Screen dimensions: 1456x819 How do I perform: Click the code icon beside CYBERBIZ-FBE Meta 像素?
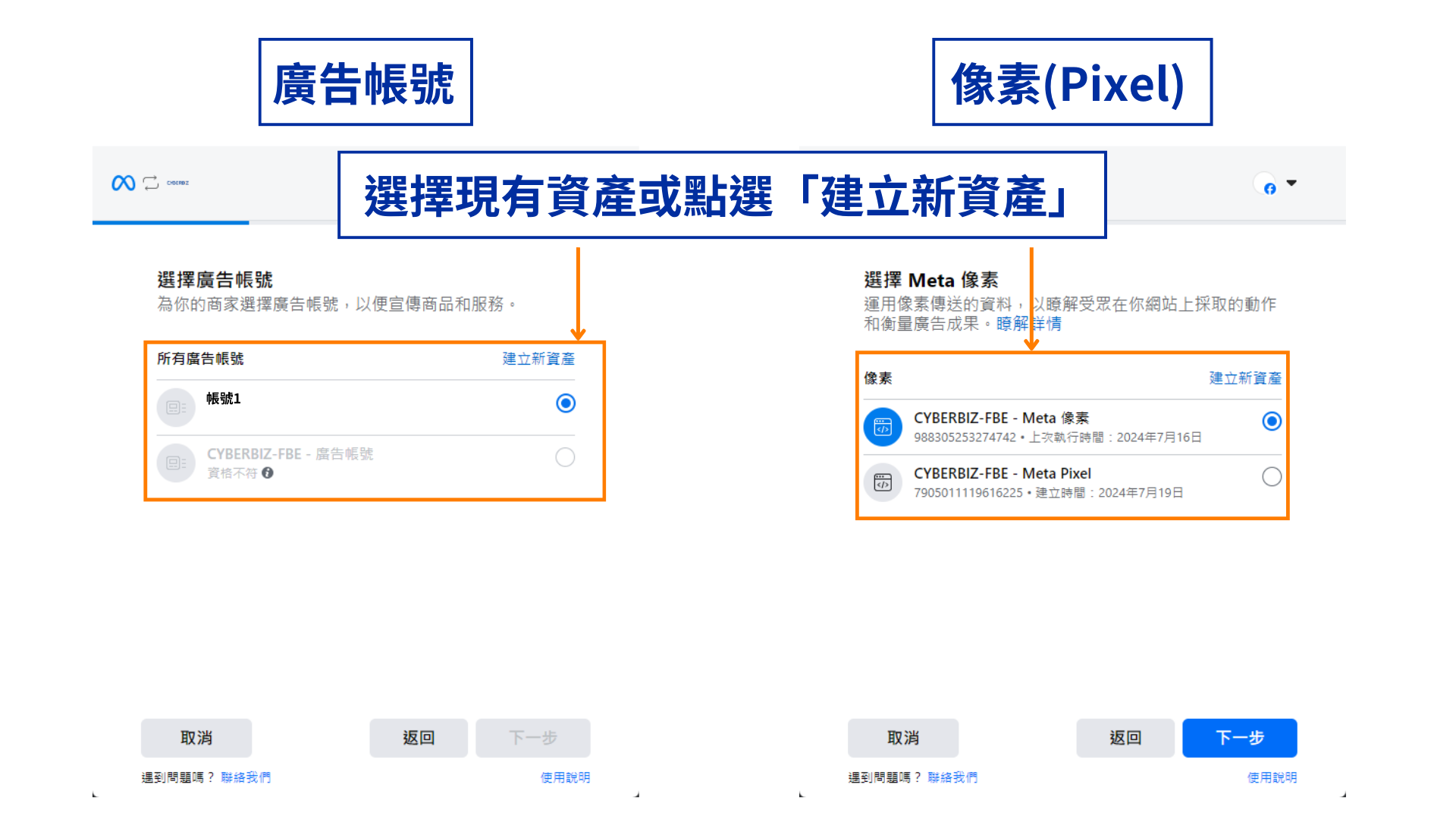(x=884, y=426)
